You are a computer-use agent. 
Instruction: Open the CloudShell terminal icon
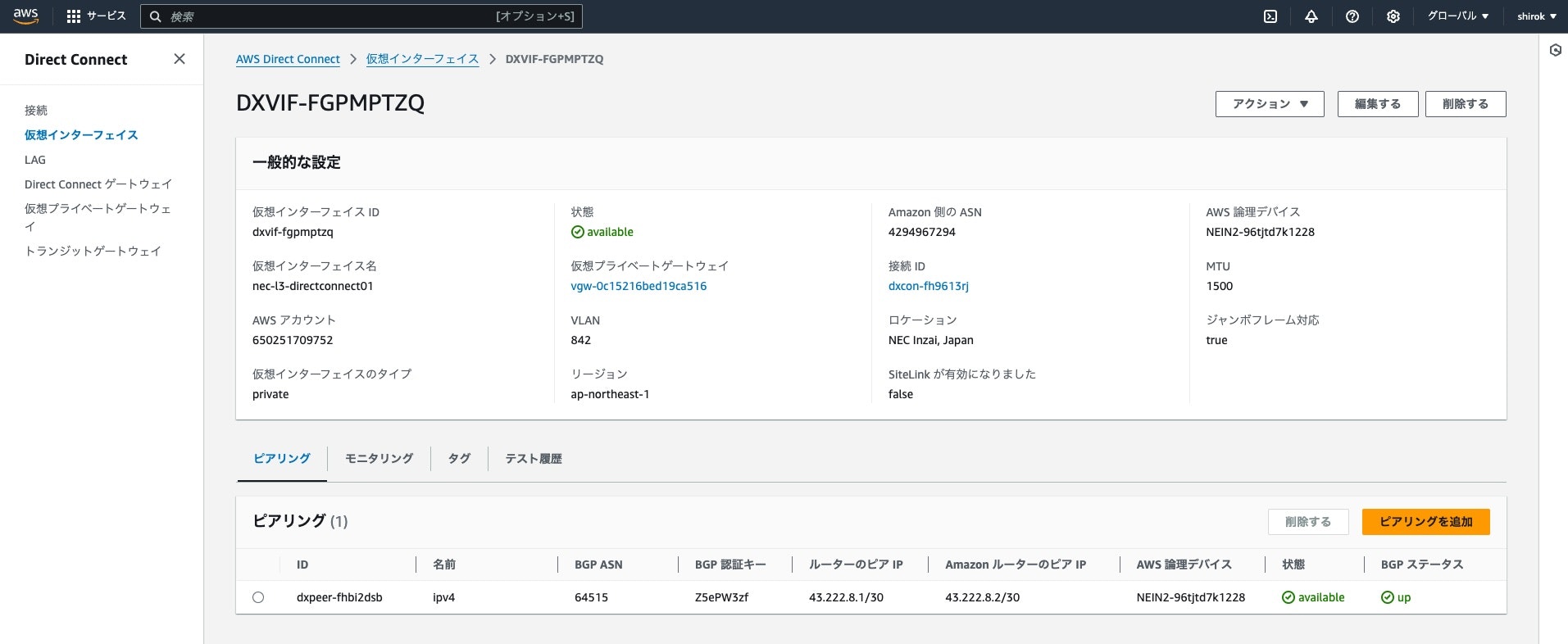[1270, 16]
